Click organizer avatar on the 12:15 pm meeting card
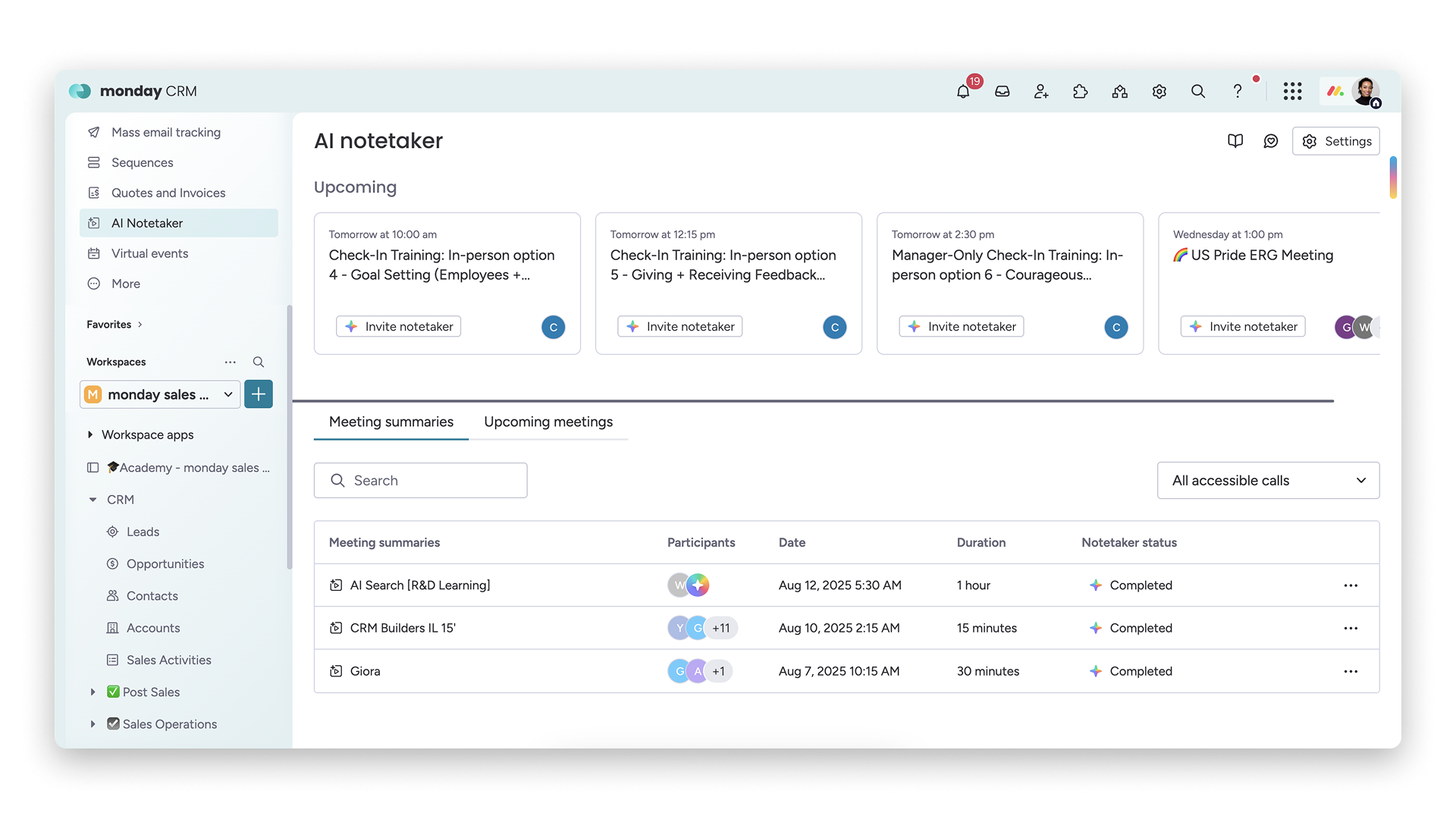 point(835,327)
